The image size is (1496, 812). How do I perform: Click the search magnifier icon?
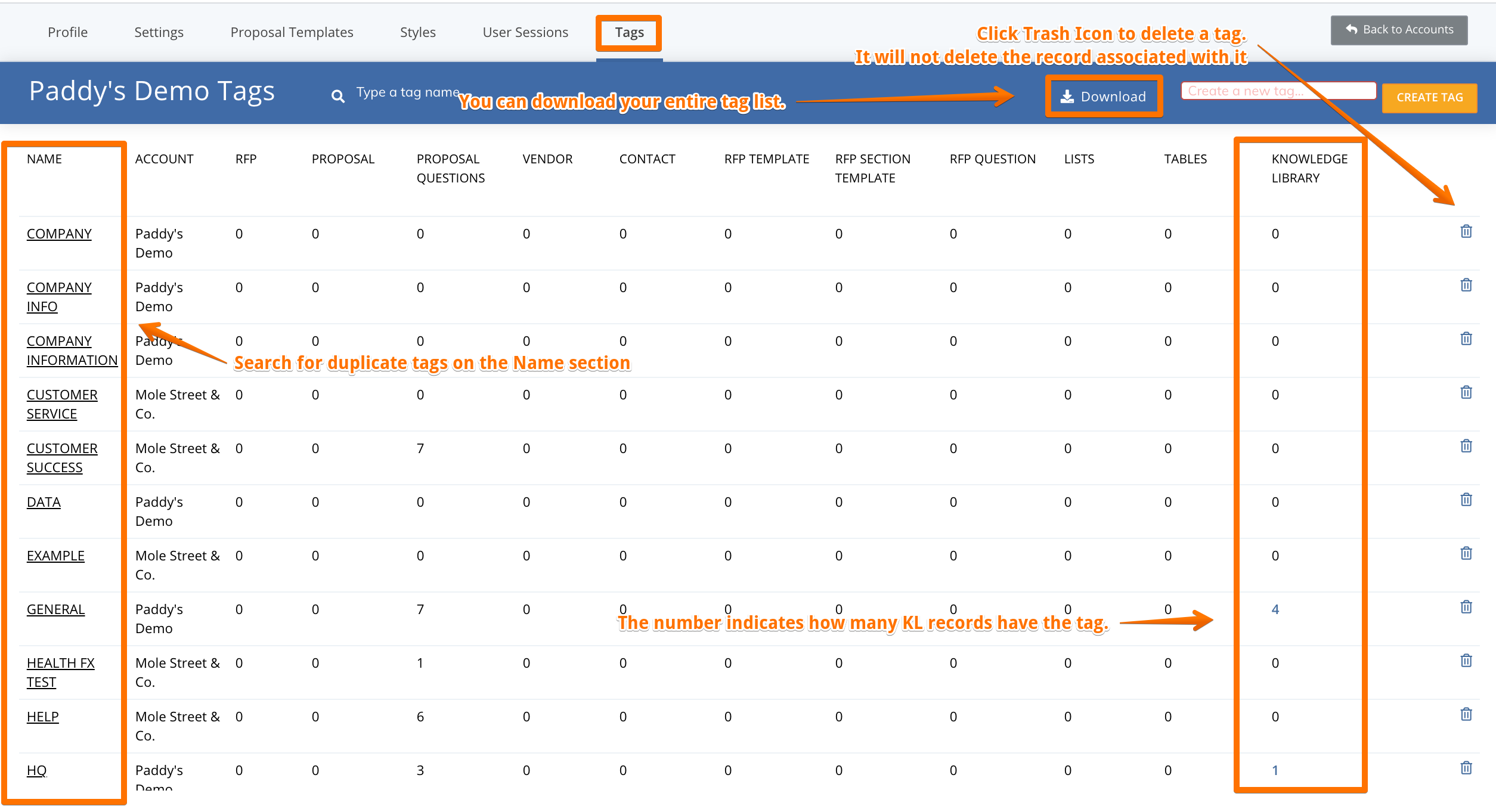[x=338, y=96]
